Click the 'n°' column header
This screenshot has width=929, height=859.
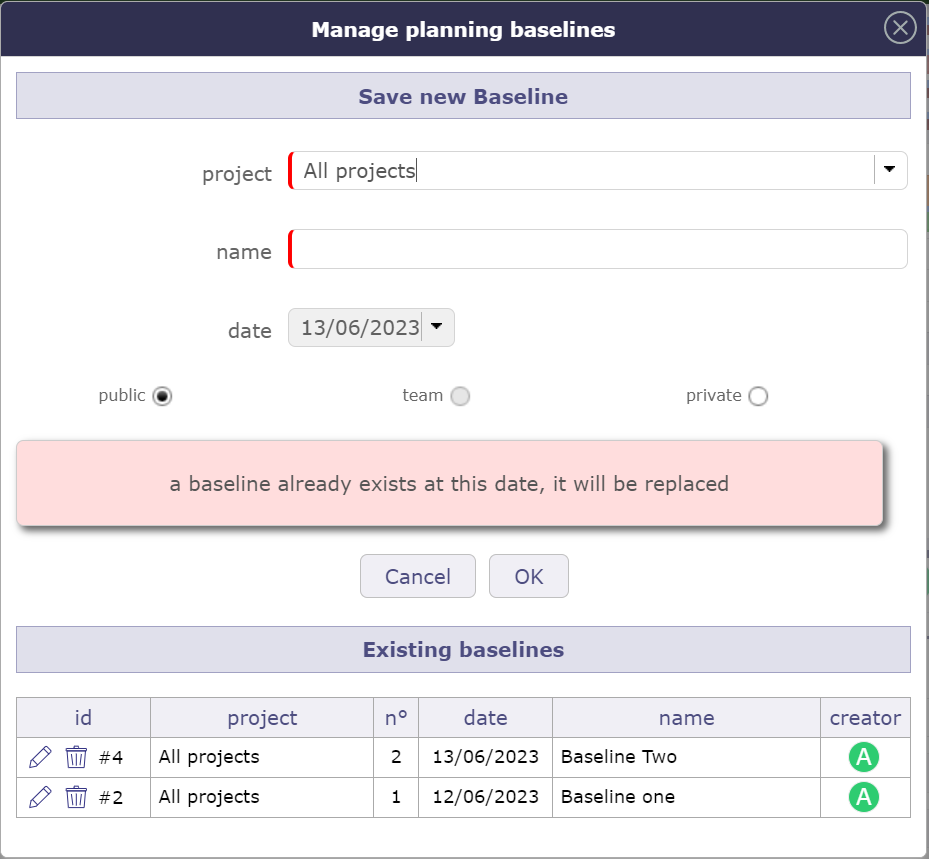(x=396, y=718)
